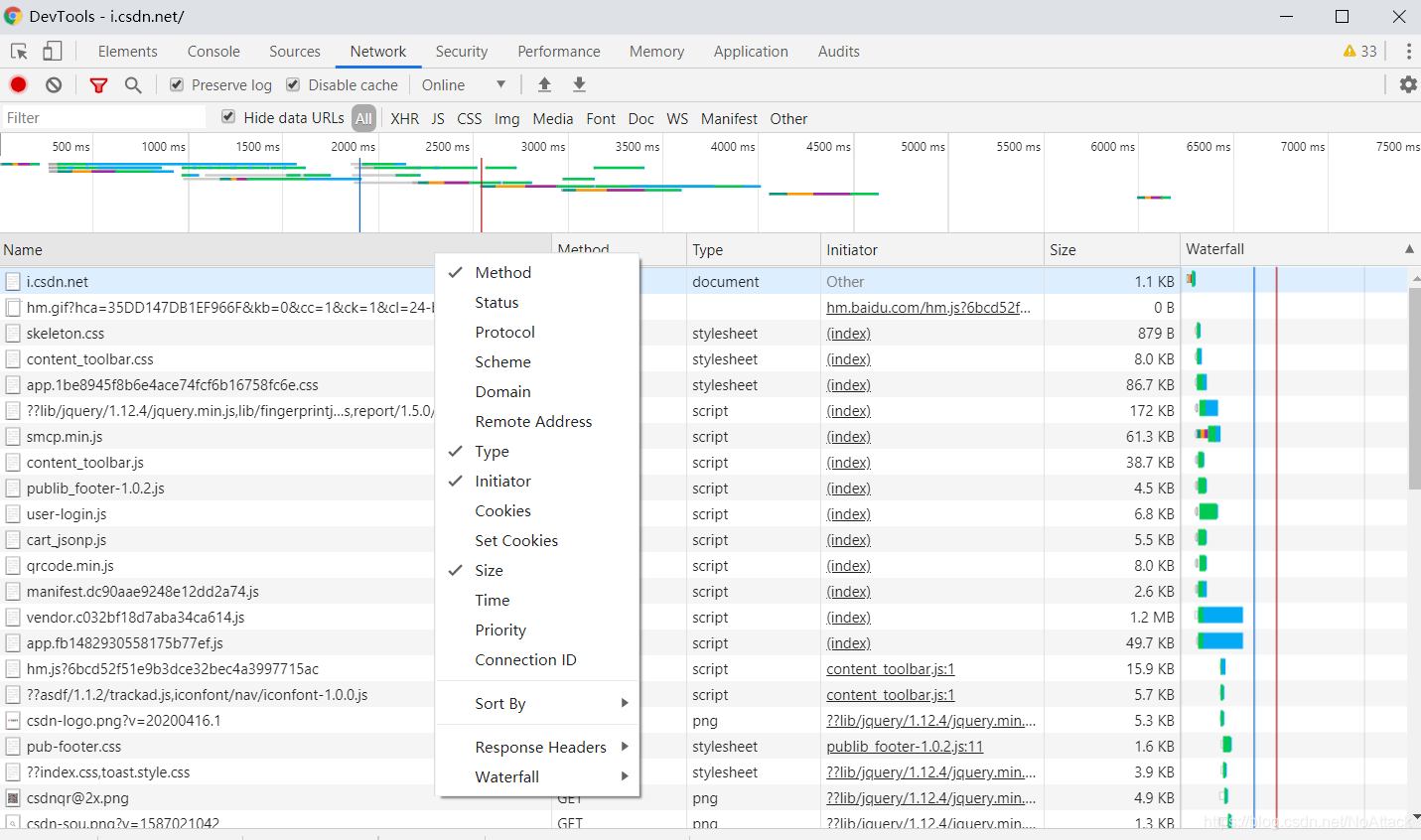Toggle the device toolbar icon

pyautogui.click(x=52, y=51)
